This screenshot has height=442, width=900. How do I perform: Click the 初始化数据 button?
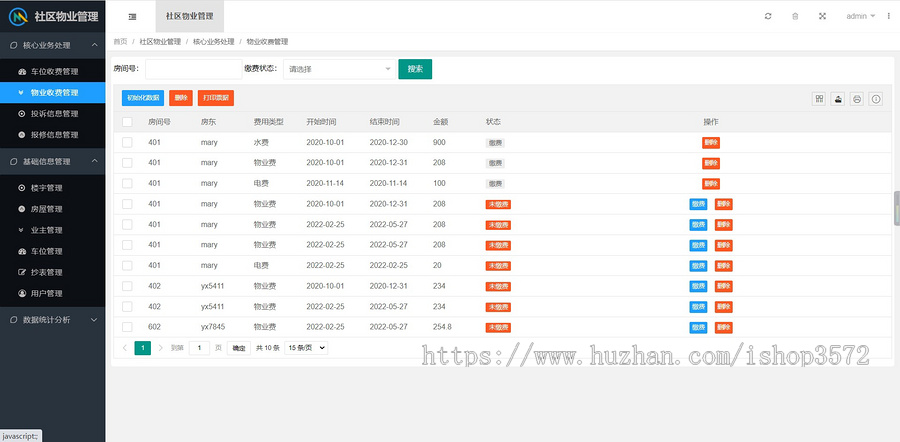[x=143, y=98]
